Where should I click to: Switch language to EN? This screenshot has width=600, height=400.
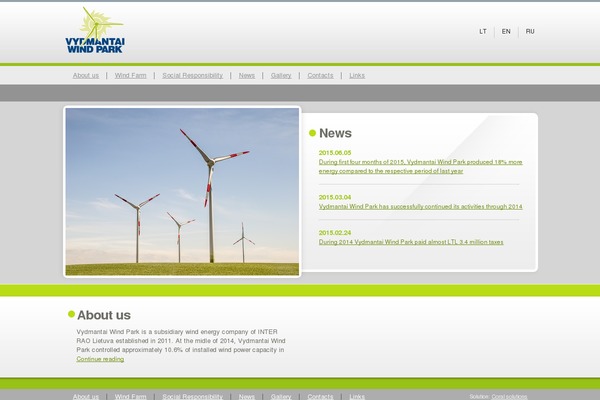tap(506, 31)
